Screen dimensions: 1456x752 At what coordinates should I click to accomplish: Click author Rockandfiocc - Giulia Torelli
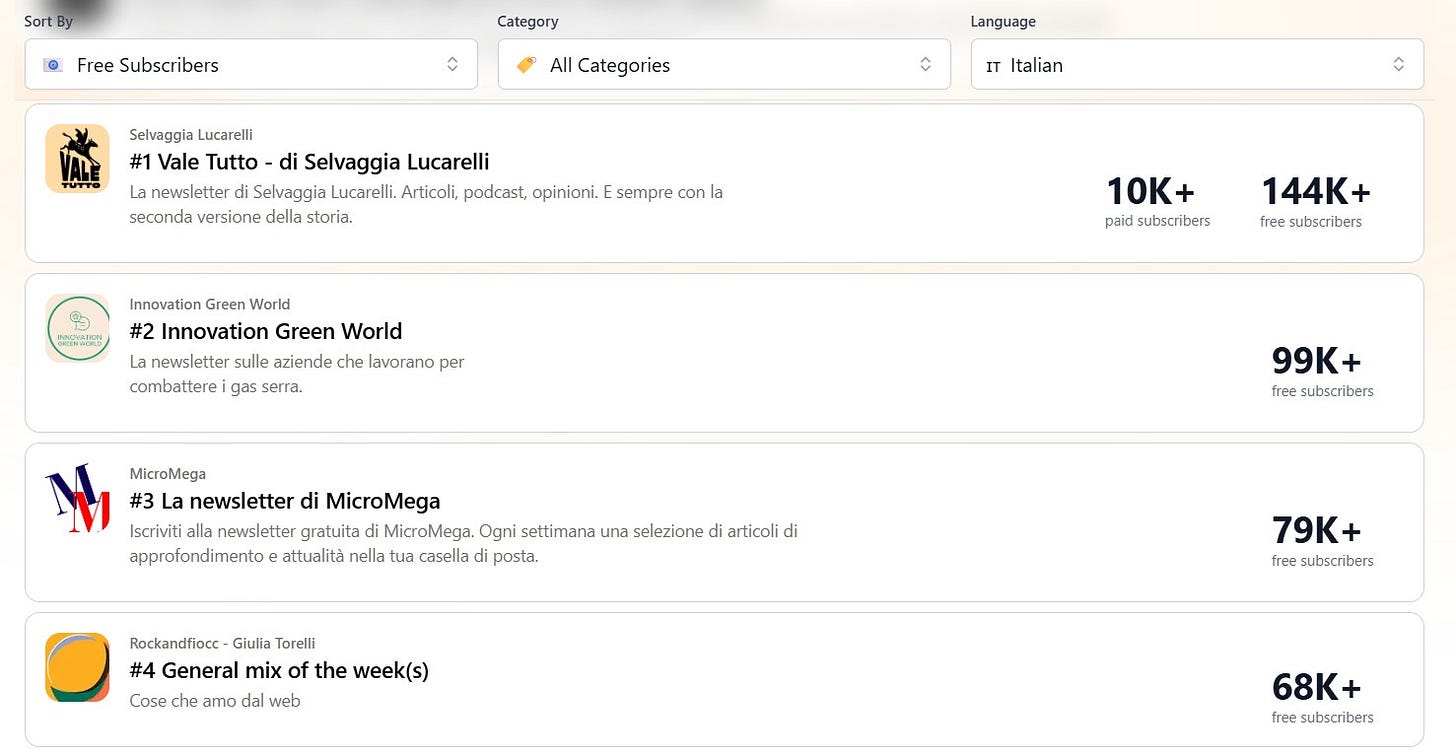pyautogui.click(x=222, y=643)
